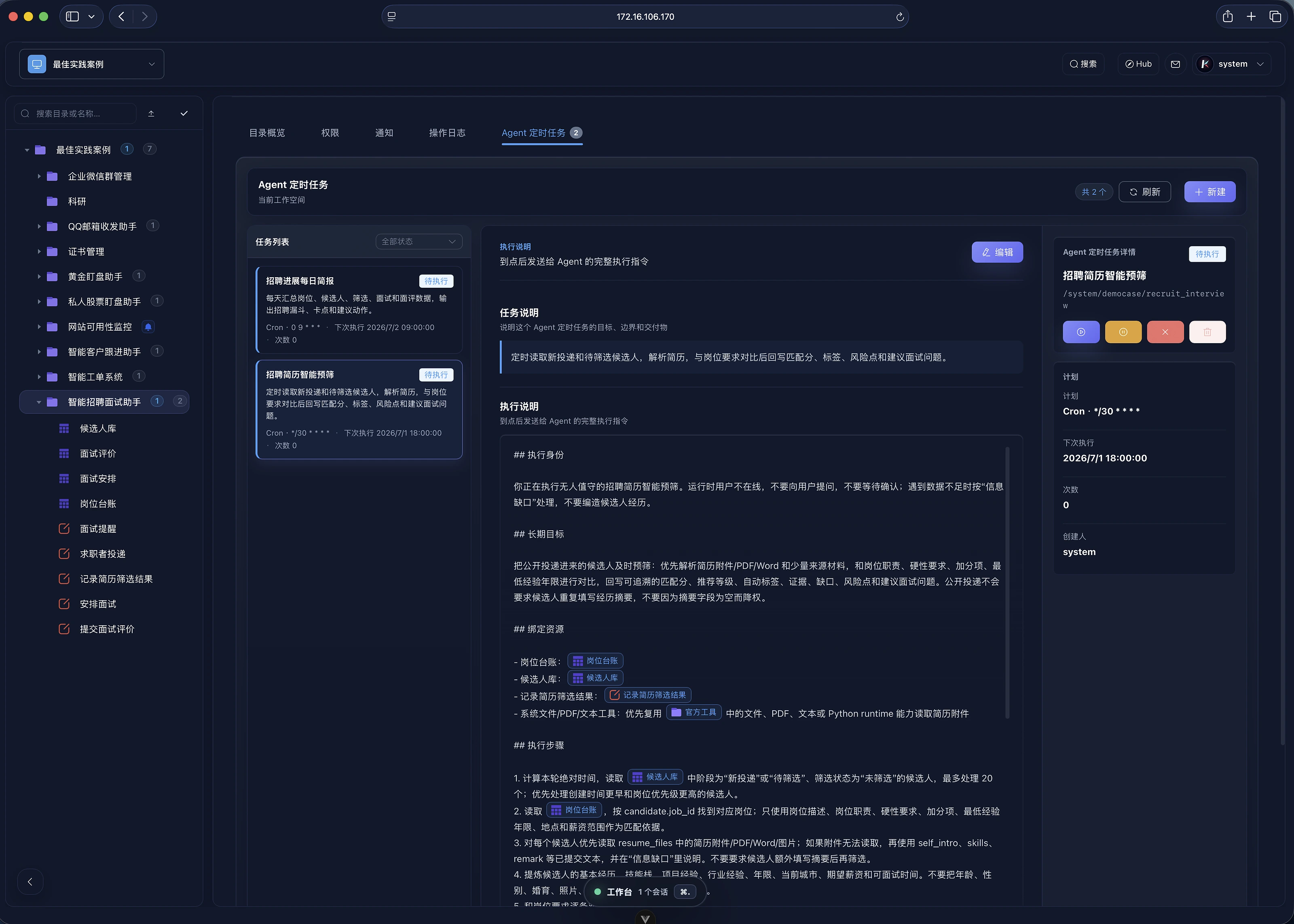This screenshot has width=1294, height=924.
Task: Click the 刷新 button
Action: [x=1144, y=192]
